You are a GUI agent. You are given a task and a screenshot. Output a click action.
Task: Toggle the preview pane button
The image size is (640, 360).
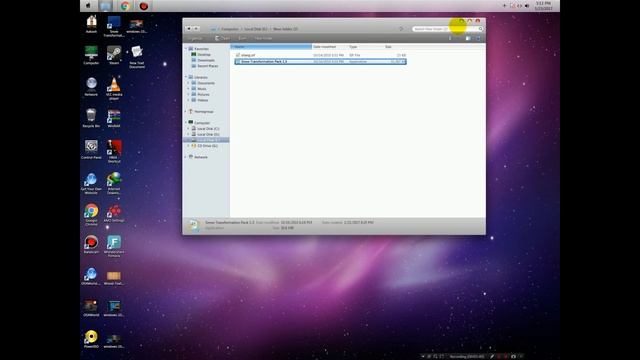[x=468, y=38]
